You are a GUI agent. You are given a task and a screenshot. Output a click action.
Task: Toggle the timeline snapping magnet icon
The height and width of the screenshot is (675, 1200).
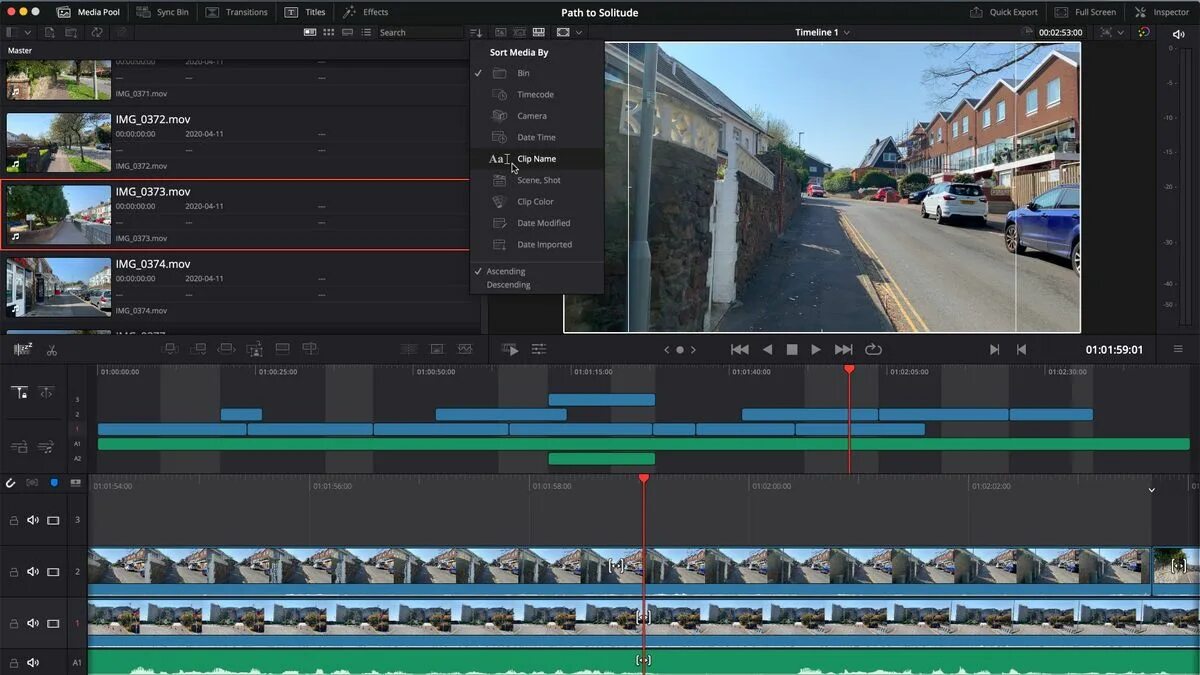(11, 483)
